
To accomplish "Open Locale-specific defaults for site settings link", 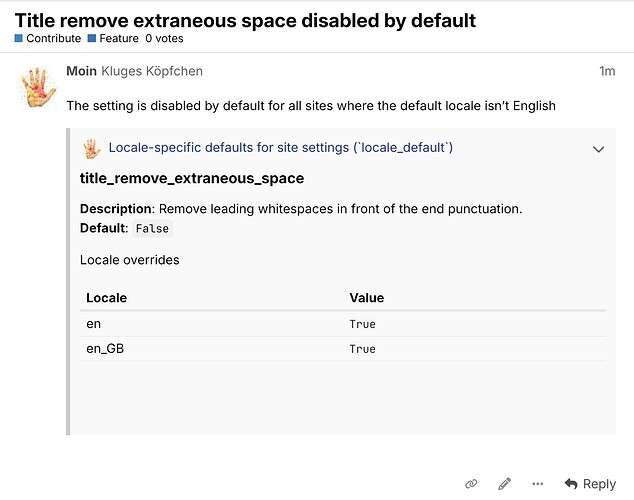I will coord(281,148).
